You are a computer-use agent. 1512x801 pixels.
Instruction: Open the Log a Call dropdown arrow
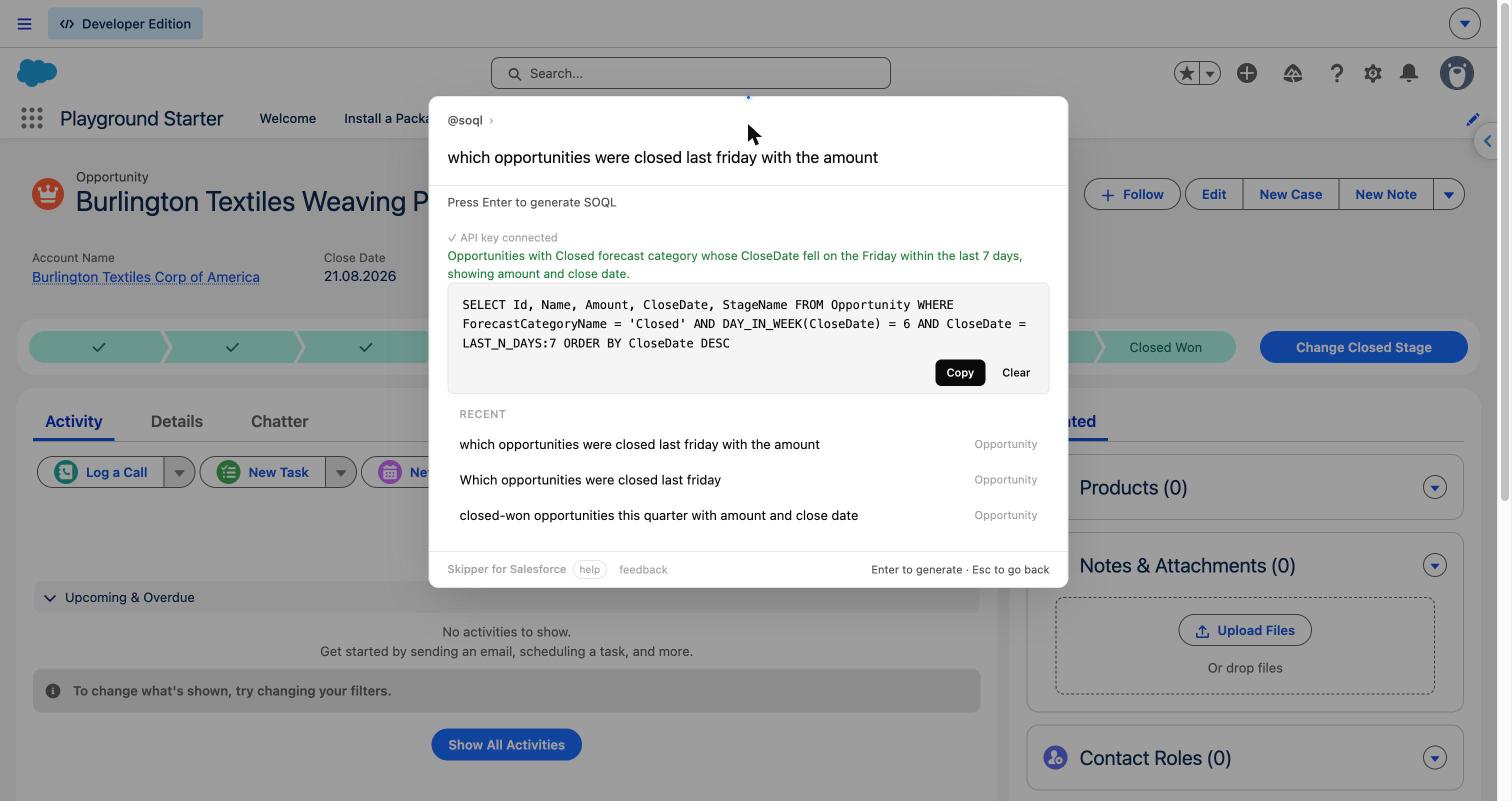tap(179, 472)
